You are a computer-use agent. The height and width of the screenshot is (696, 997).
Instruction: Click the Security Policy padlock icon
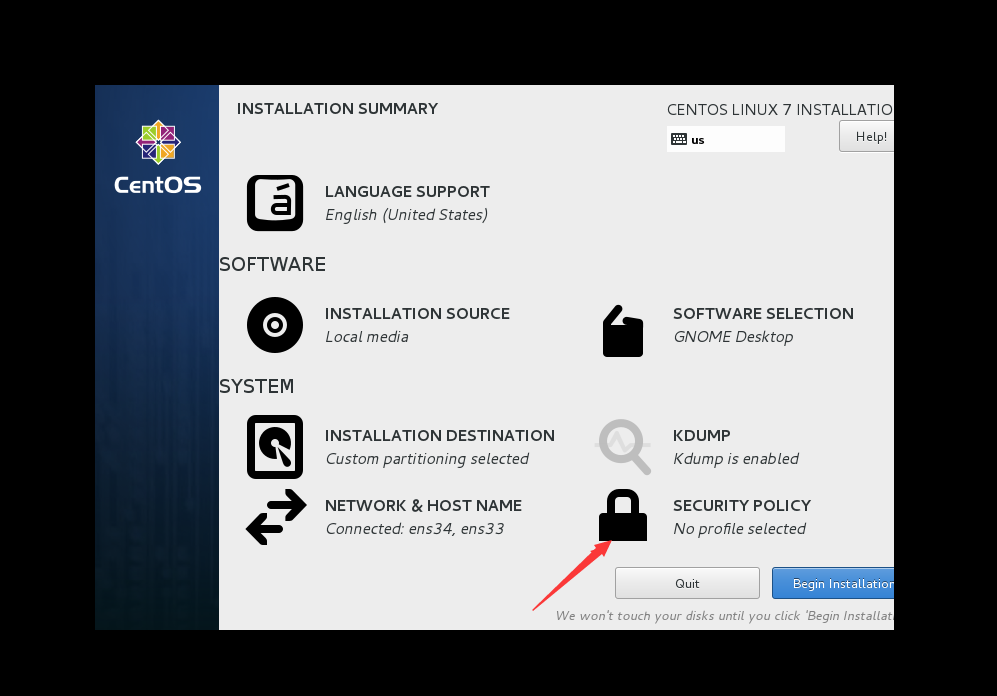pyautogui.click(x=622, y=515)
